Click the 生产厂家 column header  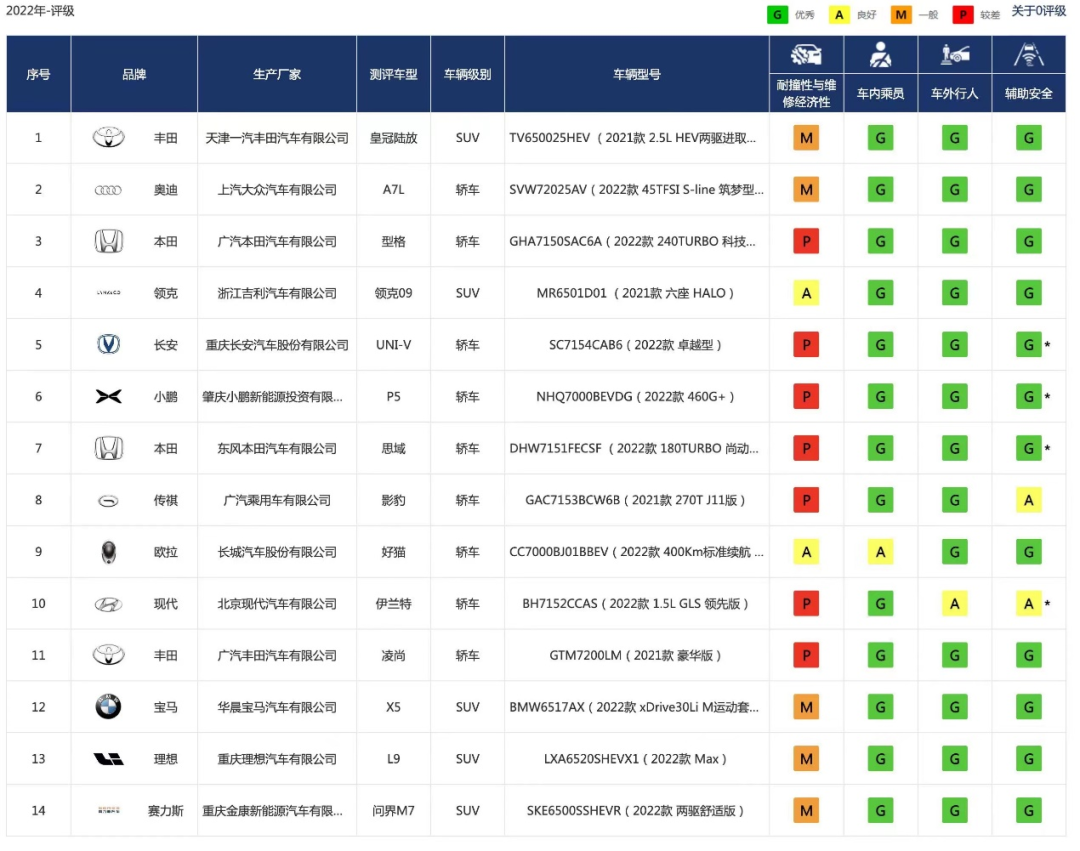point(277,74)
